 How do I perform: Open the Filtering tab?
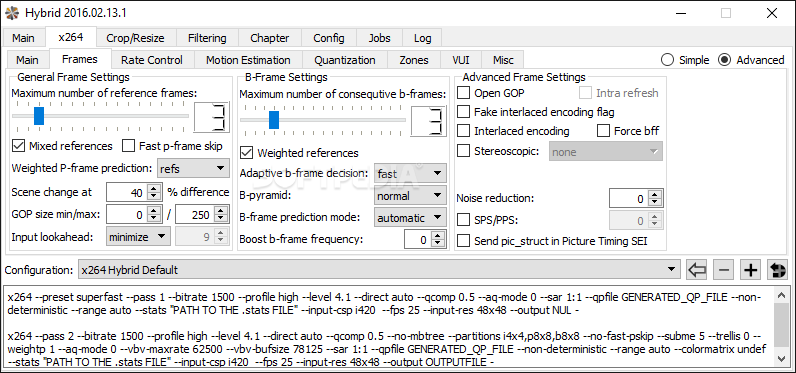(207, 38)
